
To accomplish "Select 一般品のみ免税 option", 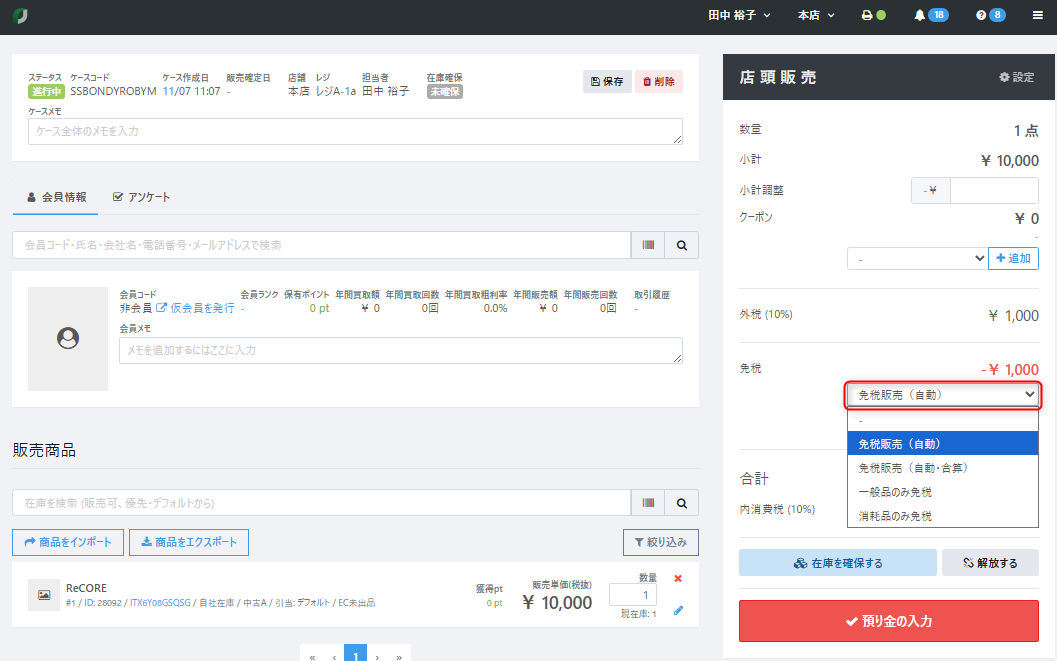I will pos(942,492).
